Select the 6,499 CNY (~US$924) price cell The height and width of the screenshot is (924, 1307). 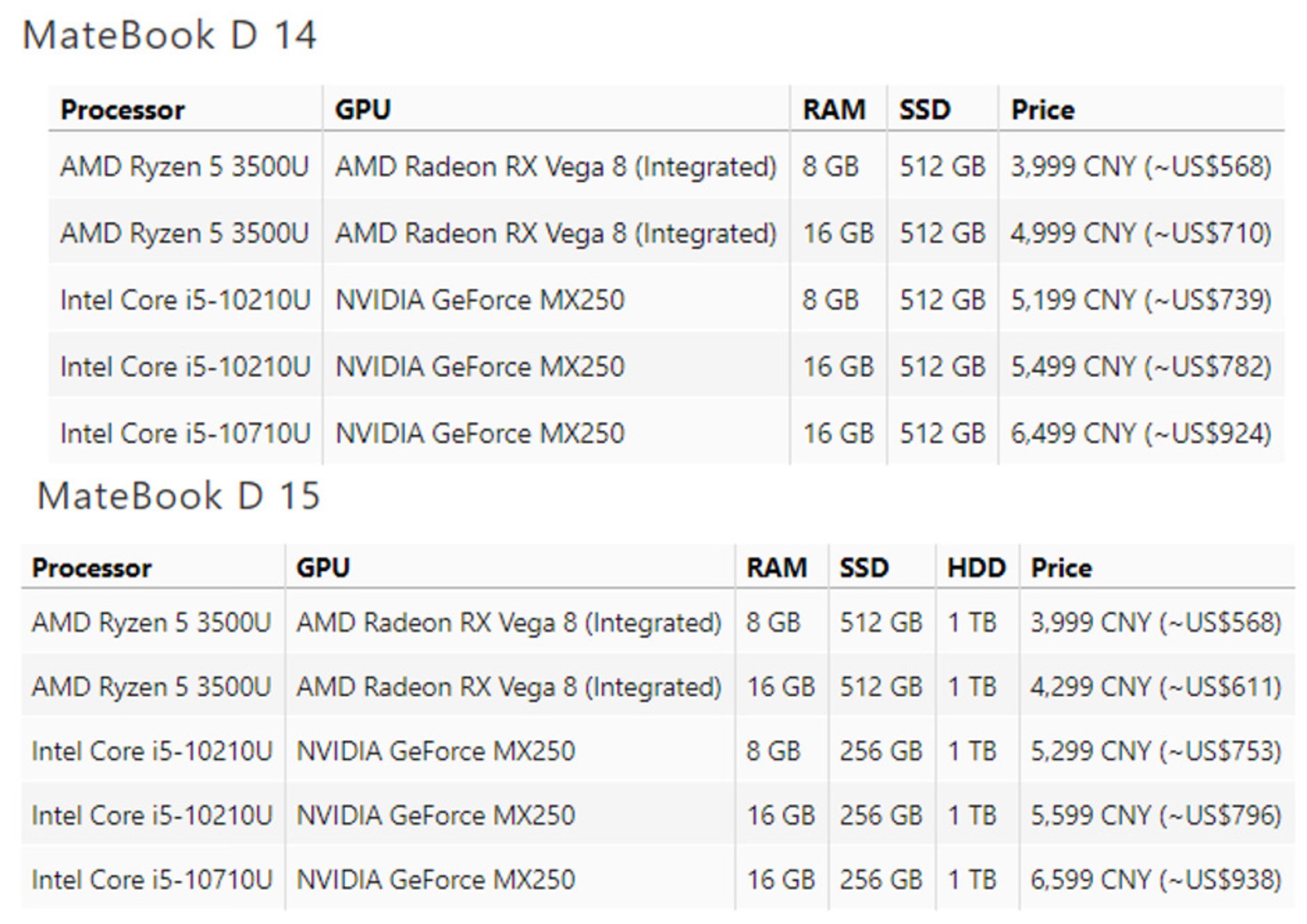tap(1141, 433)
